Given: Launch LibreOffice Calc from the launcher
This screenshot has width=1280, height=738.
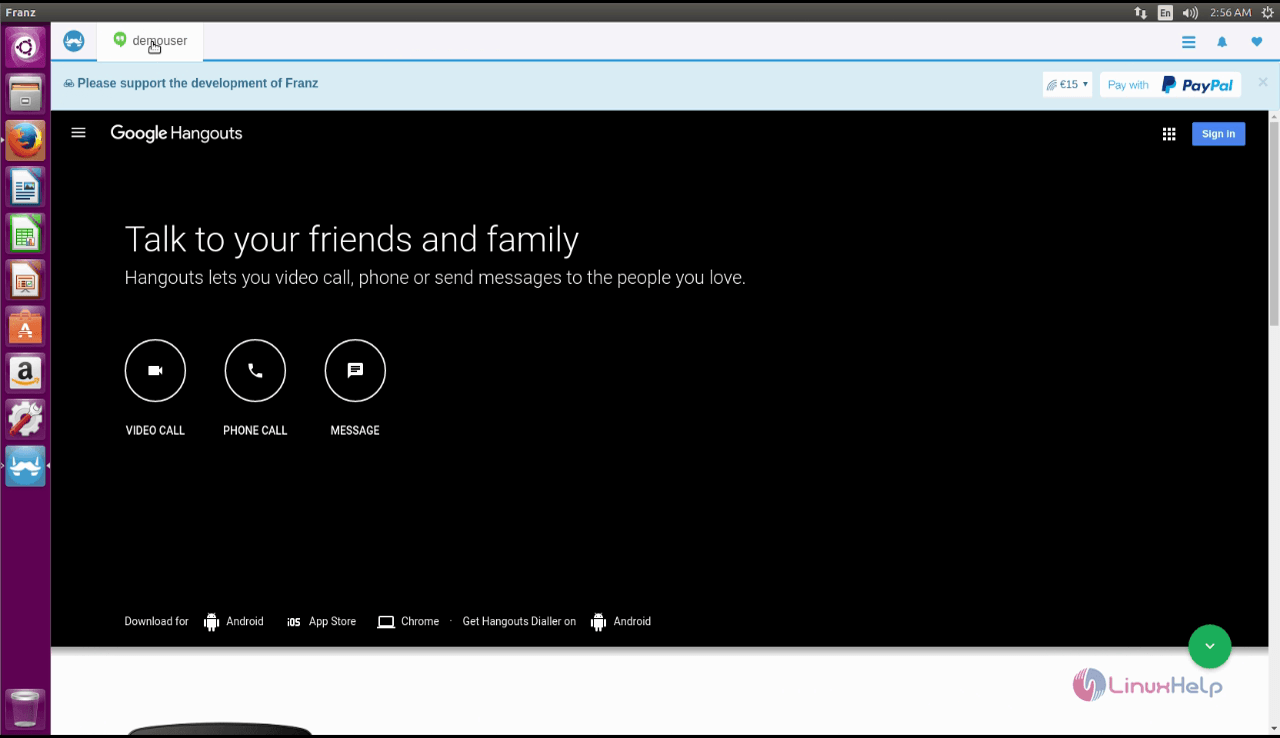Looking at the screenshot, I should click(25, 234).
